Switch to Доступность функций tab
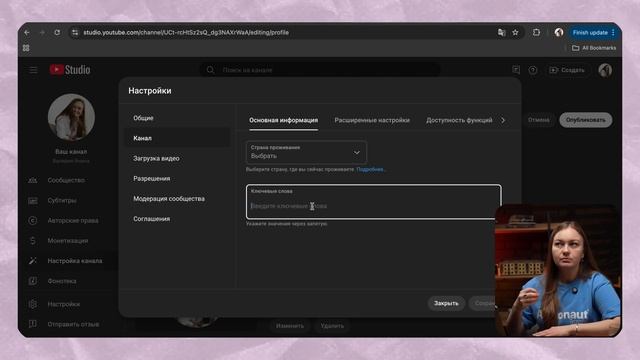This screenshot has width=640, height=360. click(x=459, y=120)
